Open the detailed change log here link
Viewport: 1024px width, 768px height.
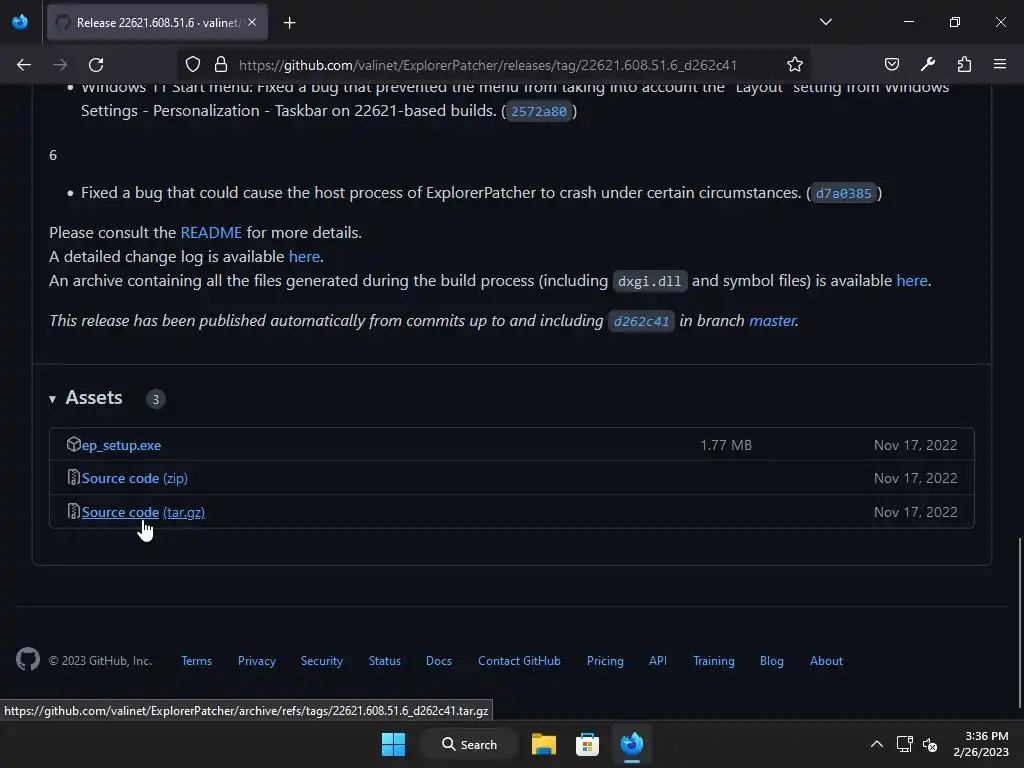pos(304,257)
